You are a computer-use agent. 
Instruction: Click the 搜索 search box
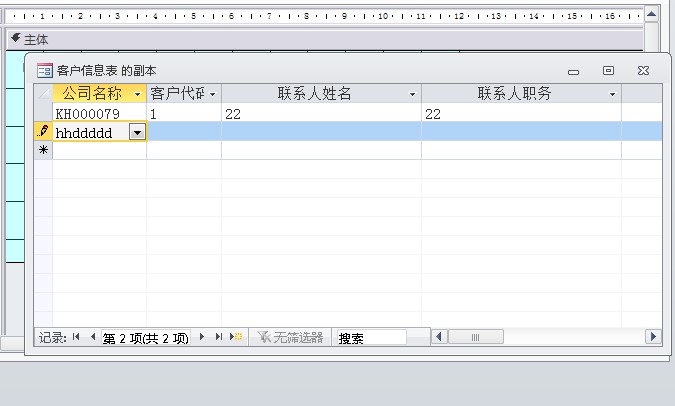coord(370,338)
